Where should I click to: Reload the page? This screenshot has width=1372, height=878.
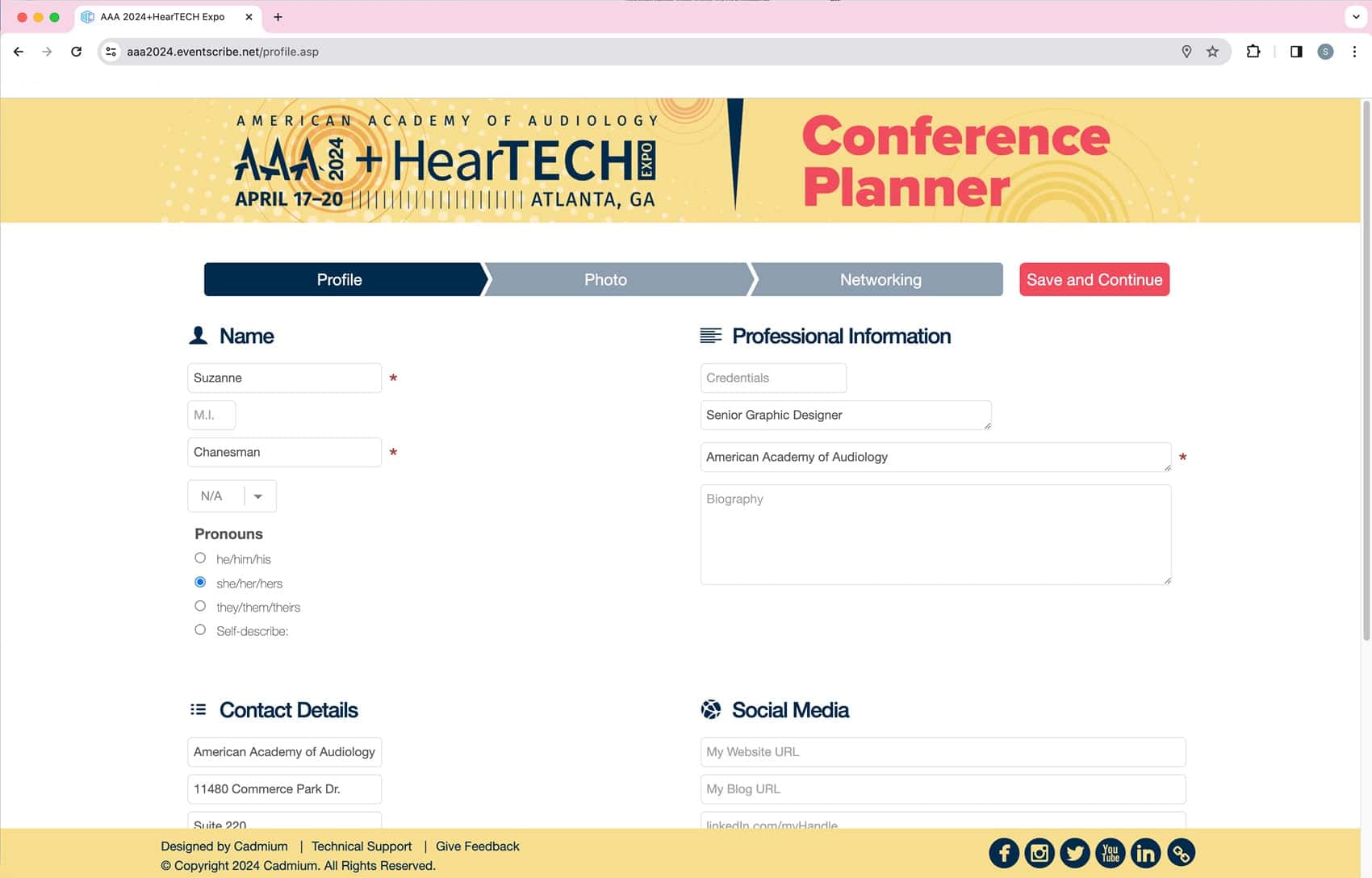click(76, 52)
